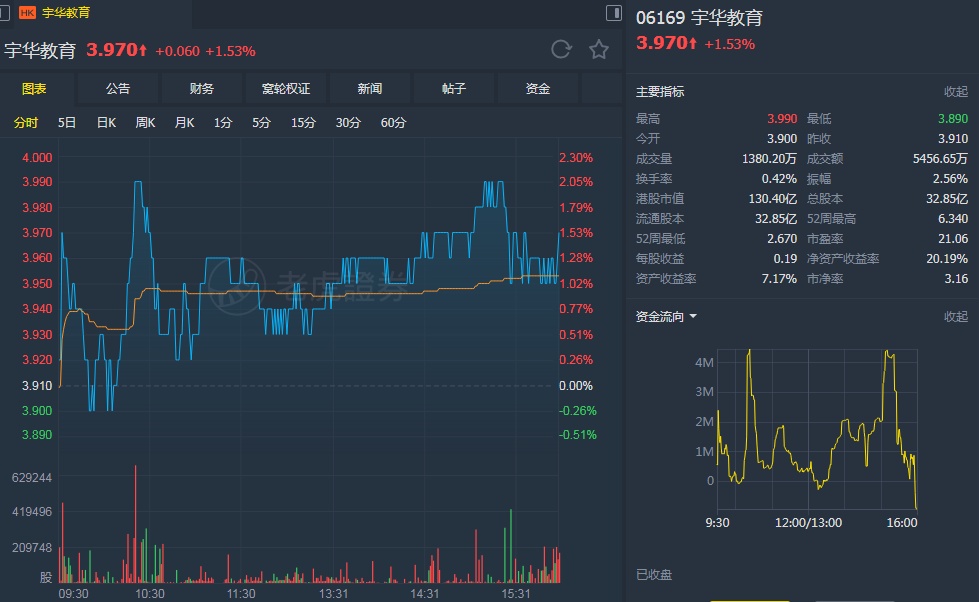
Task: Open the 新闻 tab
Action: coord(370,89)
